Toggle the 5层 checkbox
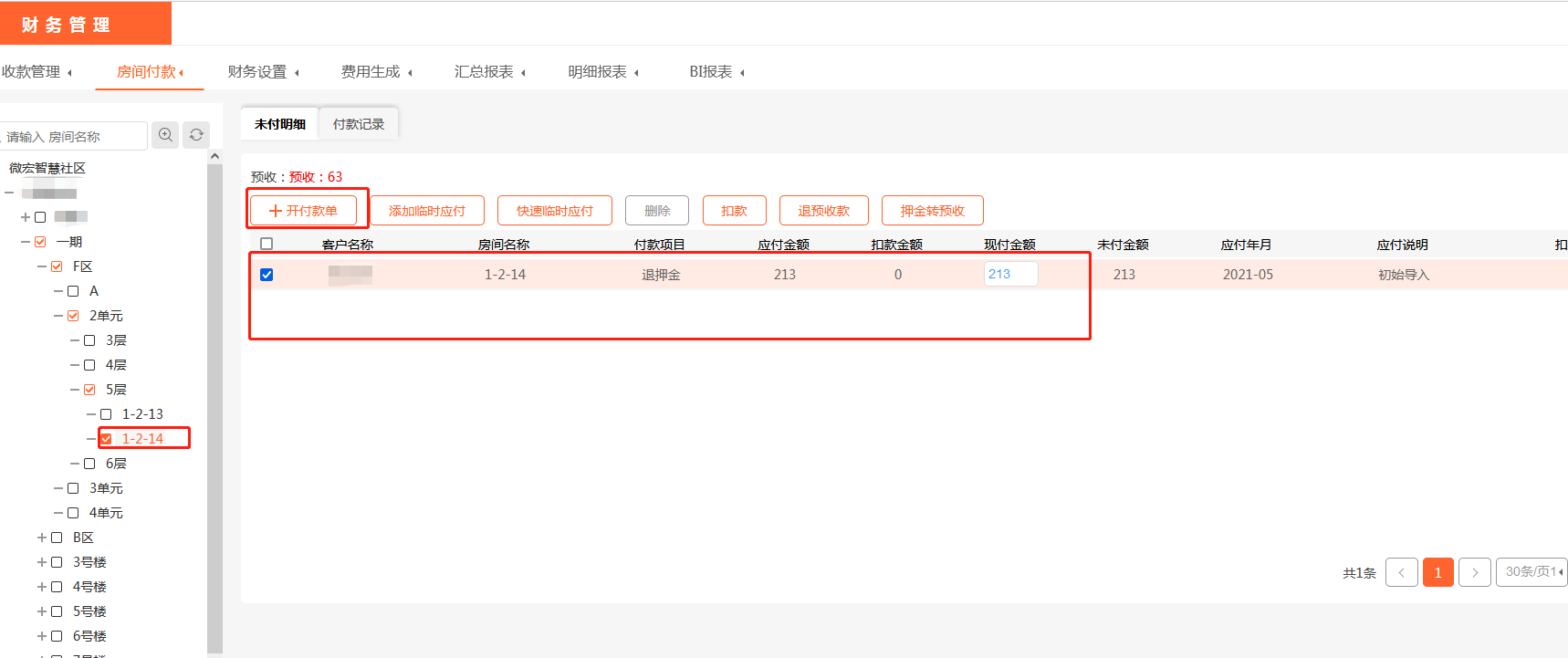Viewport: 1568px width, 658px height. pyautogui.click(x=89, y=390)
